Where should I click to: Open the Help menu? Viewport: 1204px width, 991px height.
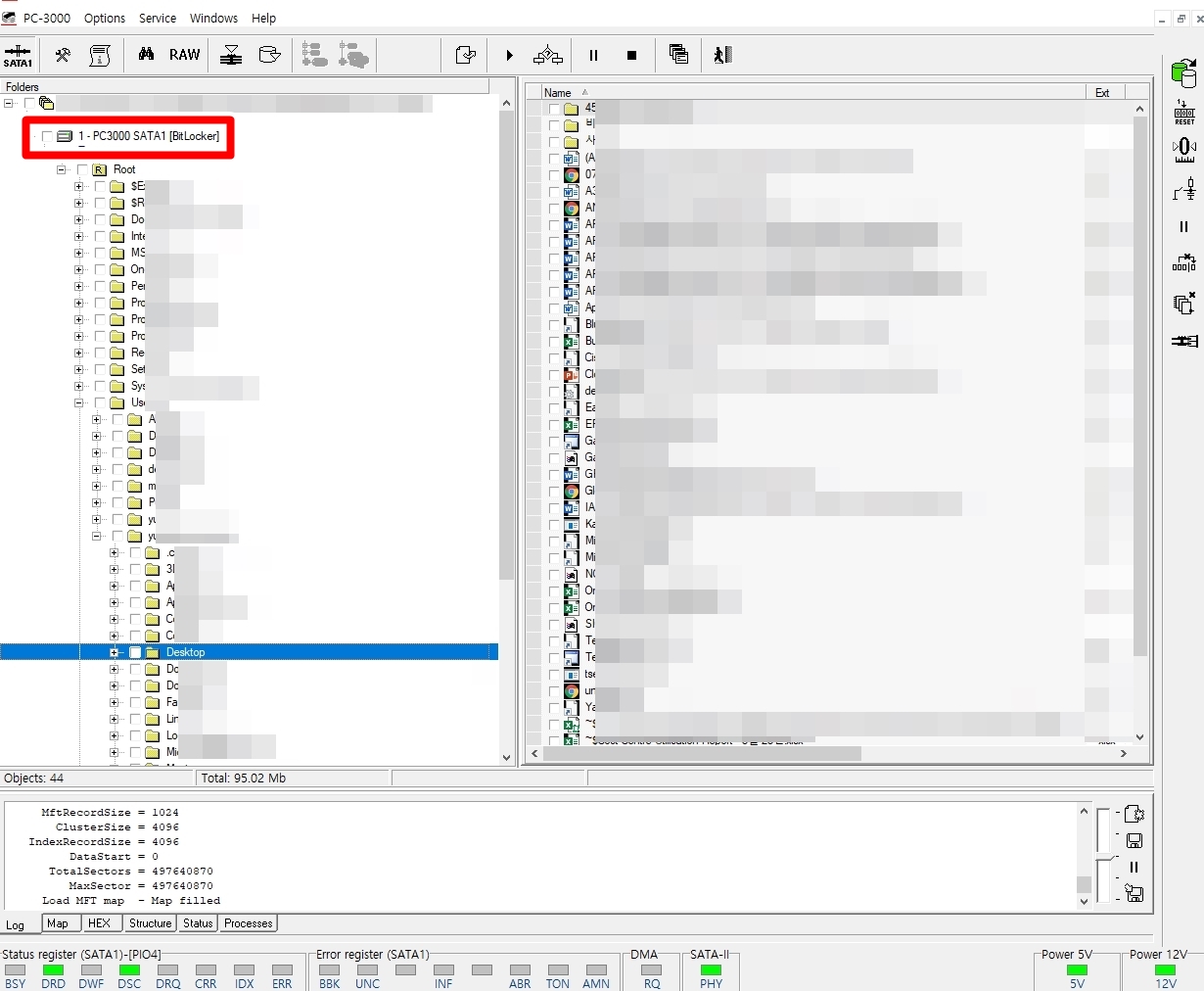tap(264, 18)
